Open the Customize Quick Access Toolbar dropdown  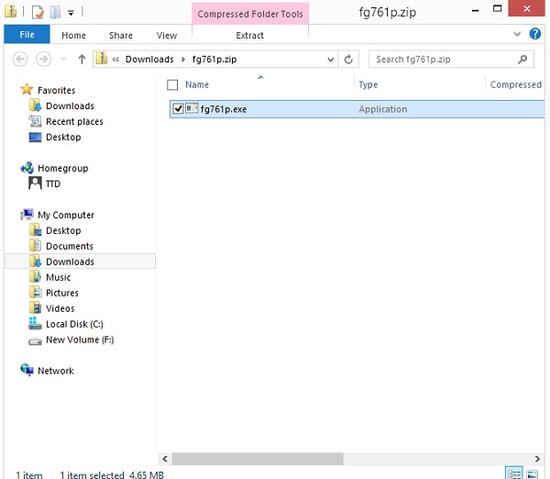coord(71,13)
